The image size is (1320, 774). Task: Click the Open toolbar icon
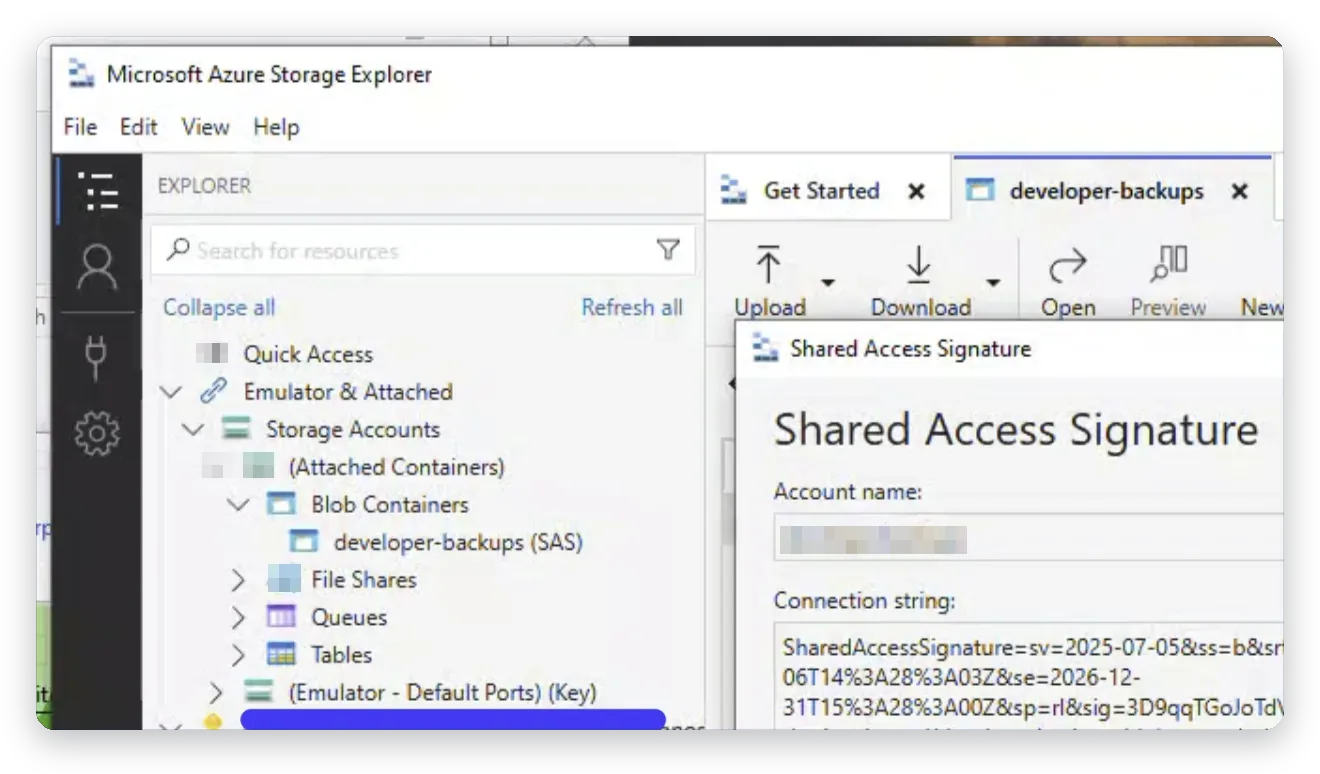[1067, 266]
